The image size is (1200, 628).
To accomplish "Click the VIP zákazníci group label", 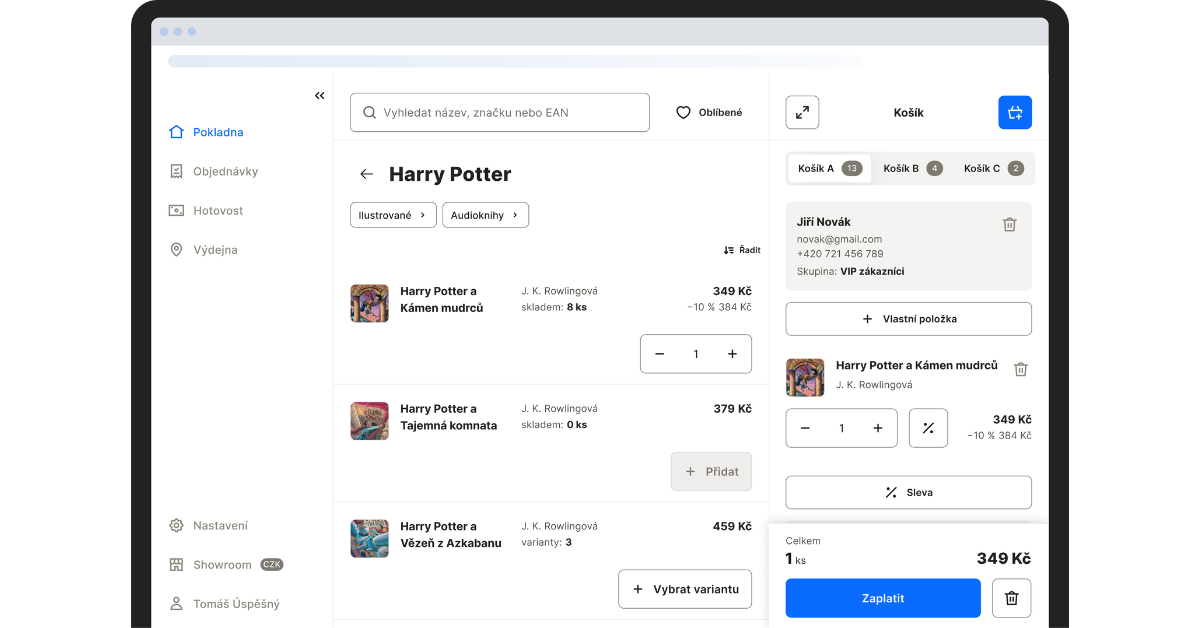I will [872, 271].
